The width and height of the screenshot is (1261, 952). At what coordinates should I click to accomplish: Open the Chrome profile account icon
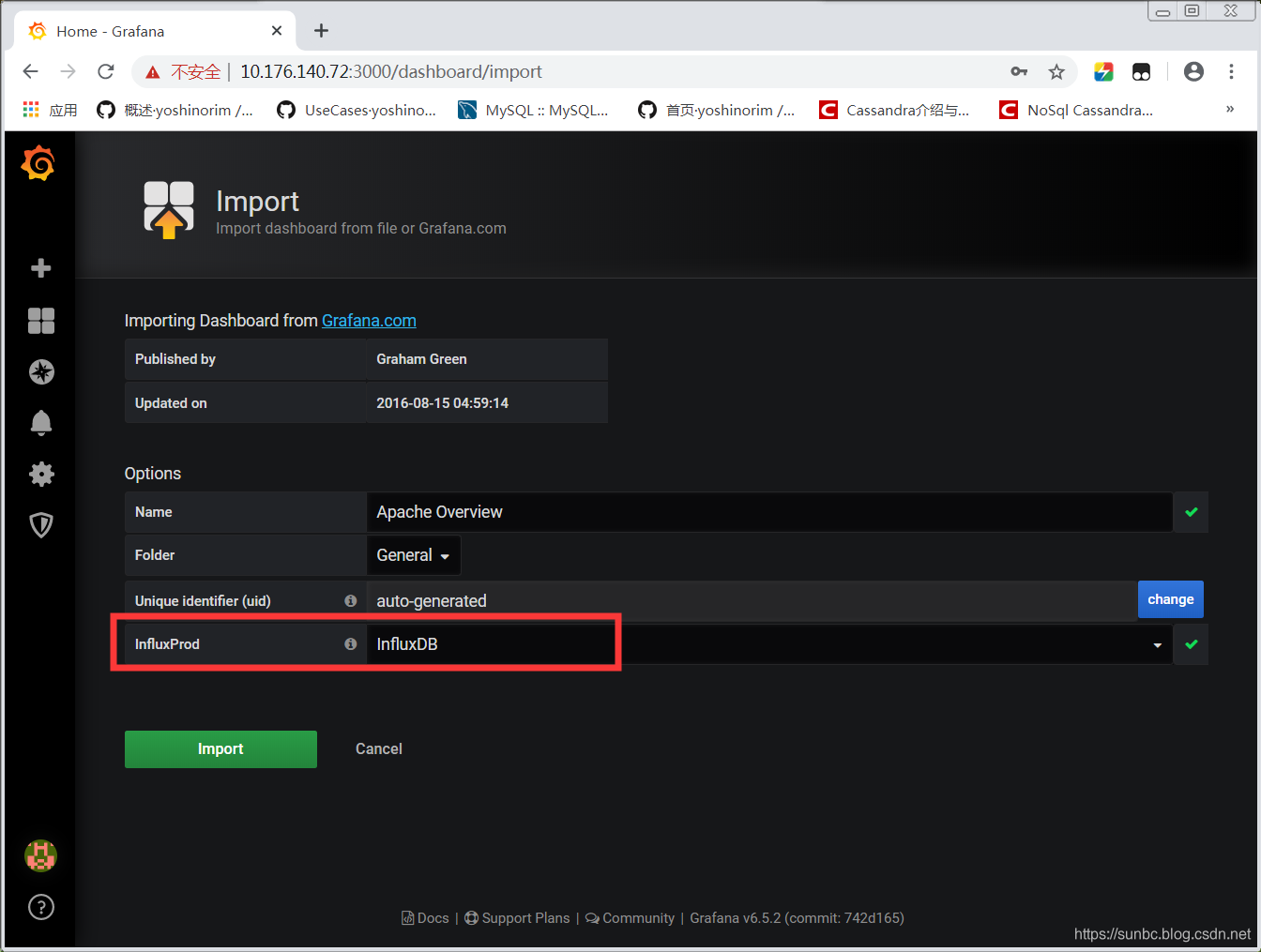click(1193, 71)
